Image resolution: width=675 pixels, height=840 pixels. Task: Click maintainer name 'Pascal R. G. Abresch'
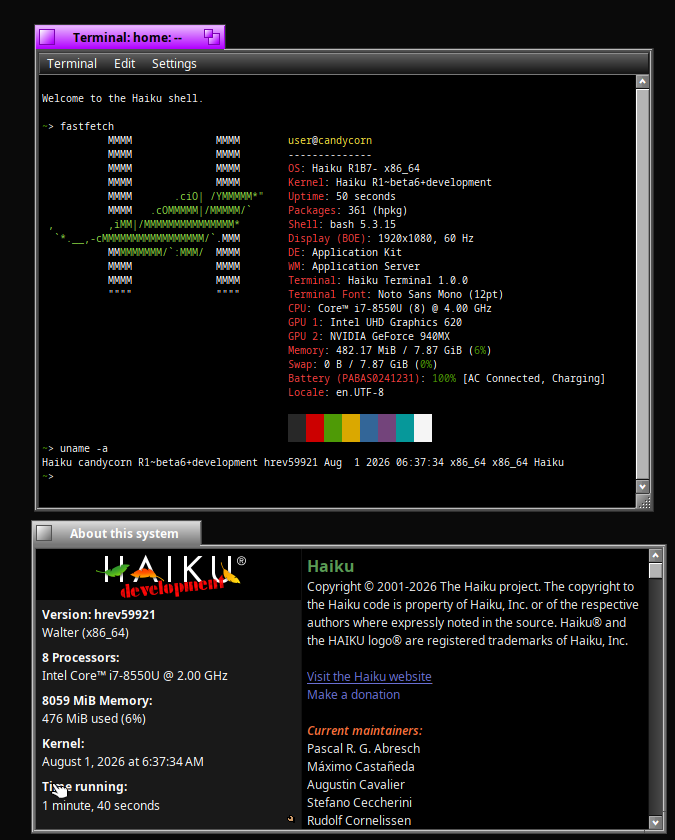[x=364, y=749]
